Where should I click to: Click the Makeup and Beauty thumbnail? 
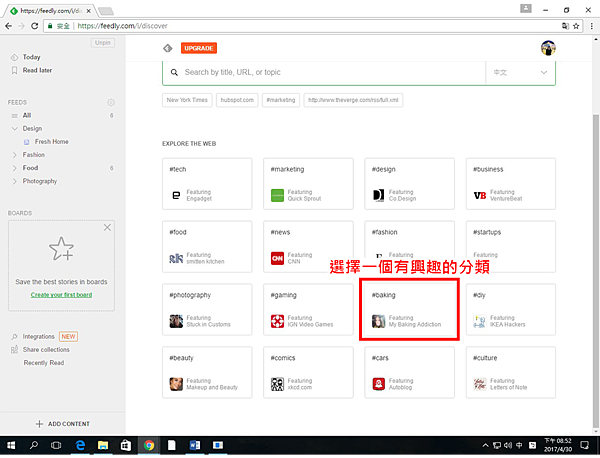click(x=176, y=384)
